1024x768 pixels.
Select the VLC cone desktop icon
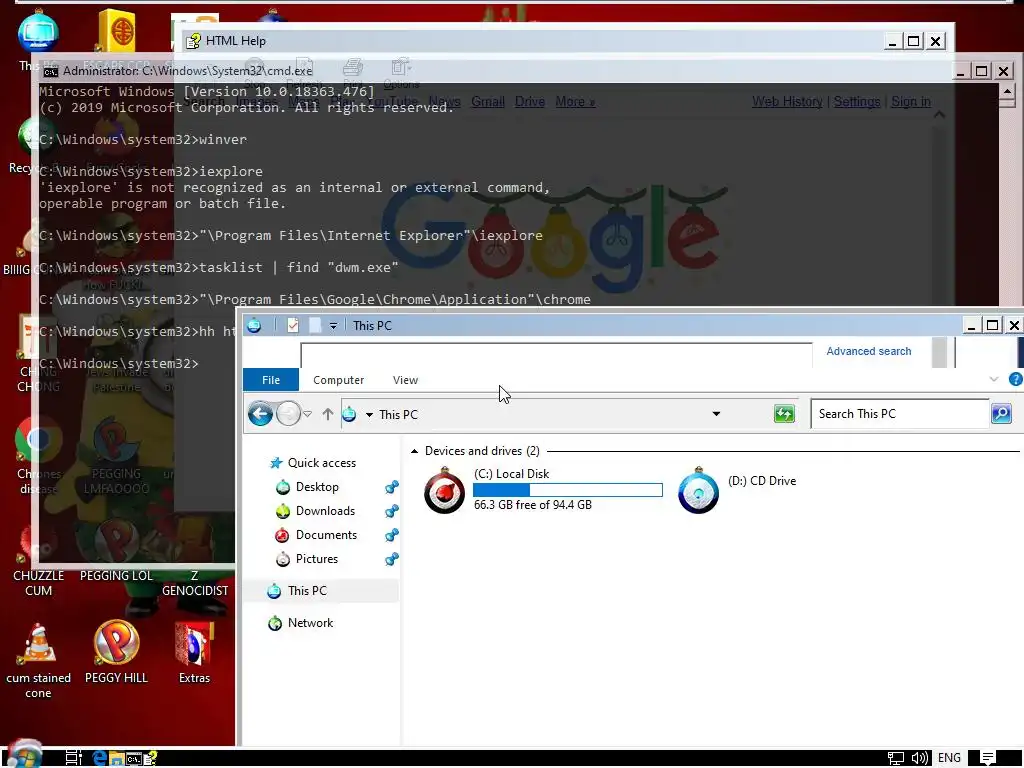coord(38,660)
